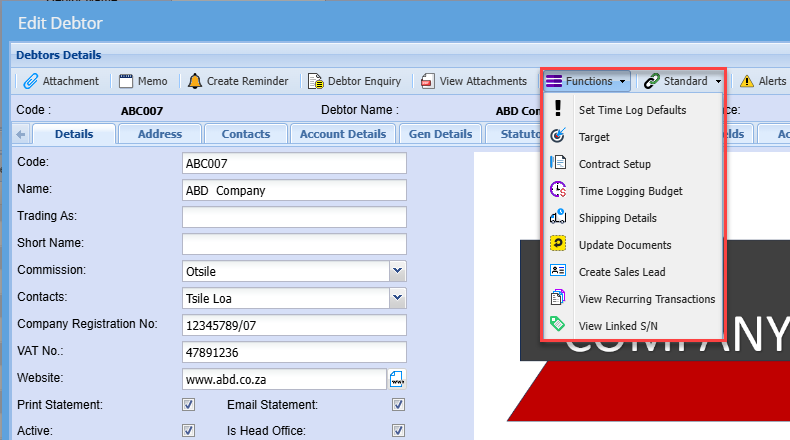Viewport: 790px width, 440px height.
Task: Select View Linked S/N menu entry
Action: 632,326
